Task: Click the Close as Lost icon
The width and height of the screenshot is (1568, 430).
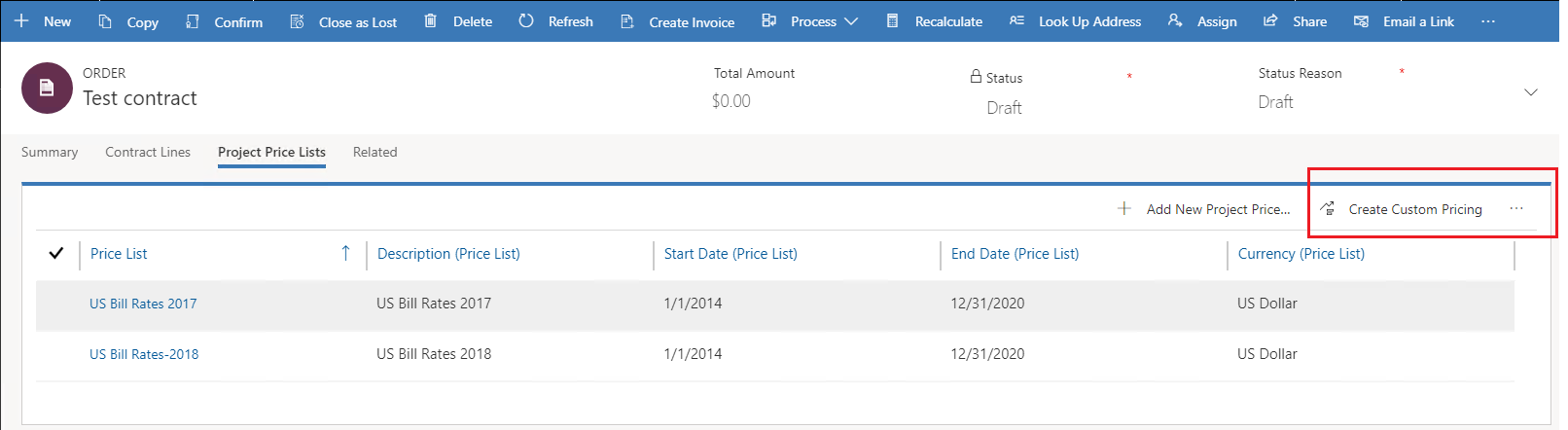Action: pos(297,21)
